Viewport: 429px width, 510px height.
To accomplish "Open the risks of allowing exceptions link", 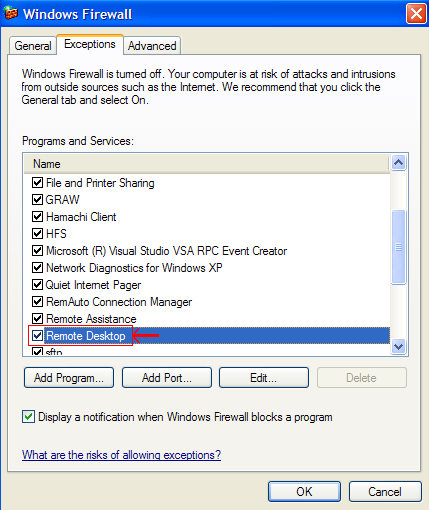I will point(121,455).
